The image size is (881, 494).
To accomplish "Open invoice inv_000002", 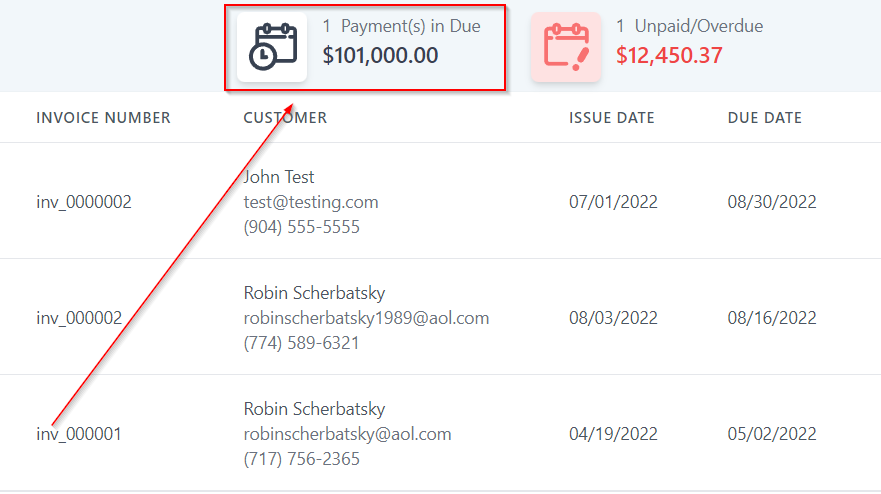I will point(79,318).
